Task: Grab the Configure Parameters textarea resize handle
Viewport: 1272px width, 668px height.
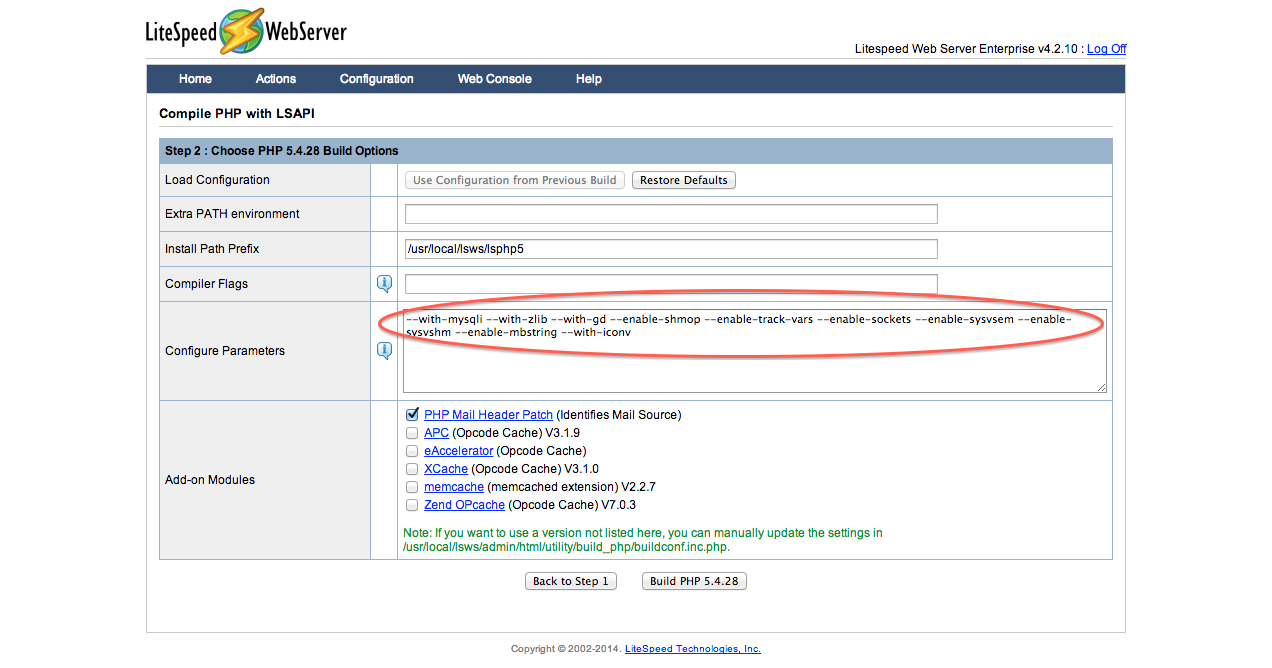Action: coord(1101,387)
